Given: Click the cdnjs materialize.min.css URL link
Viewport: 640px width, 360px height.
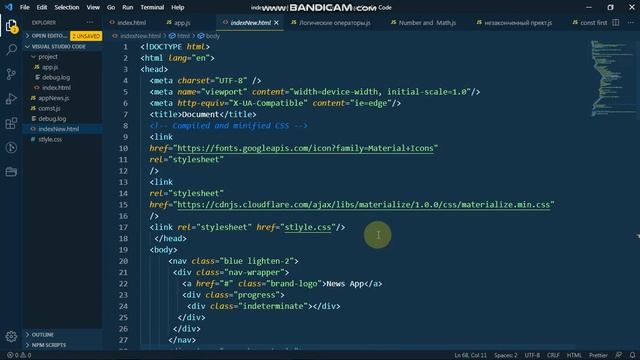Looking at the screenshot, I should pos(364,204).
